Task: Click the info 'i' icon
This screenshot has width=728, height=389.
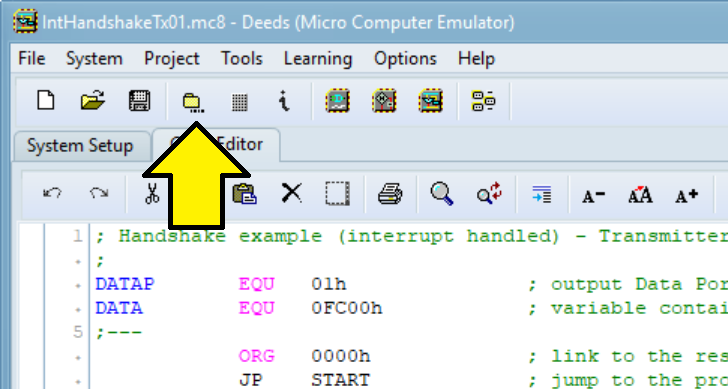Action: click(x=285, y=100)
